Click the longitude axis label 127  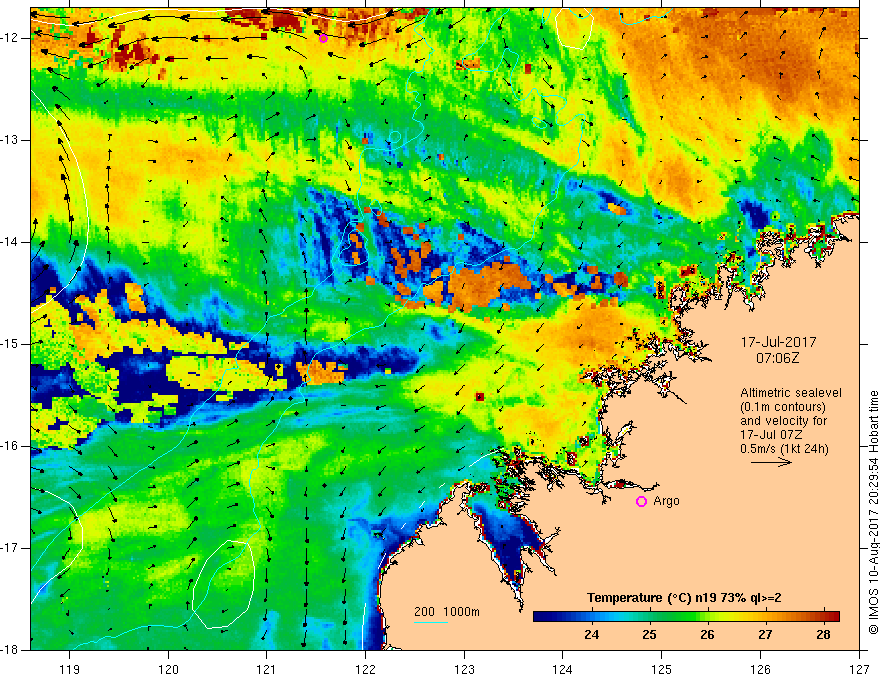[x=859, y=669]
